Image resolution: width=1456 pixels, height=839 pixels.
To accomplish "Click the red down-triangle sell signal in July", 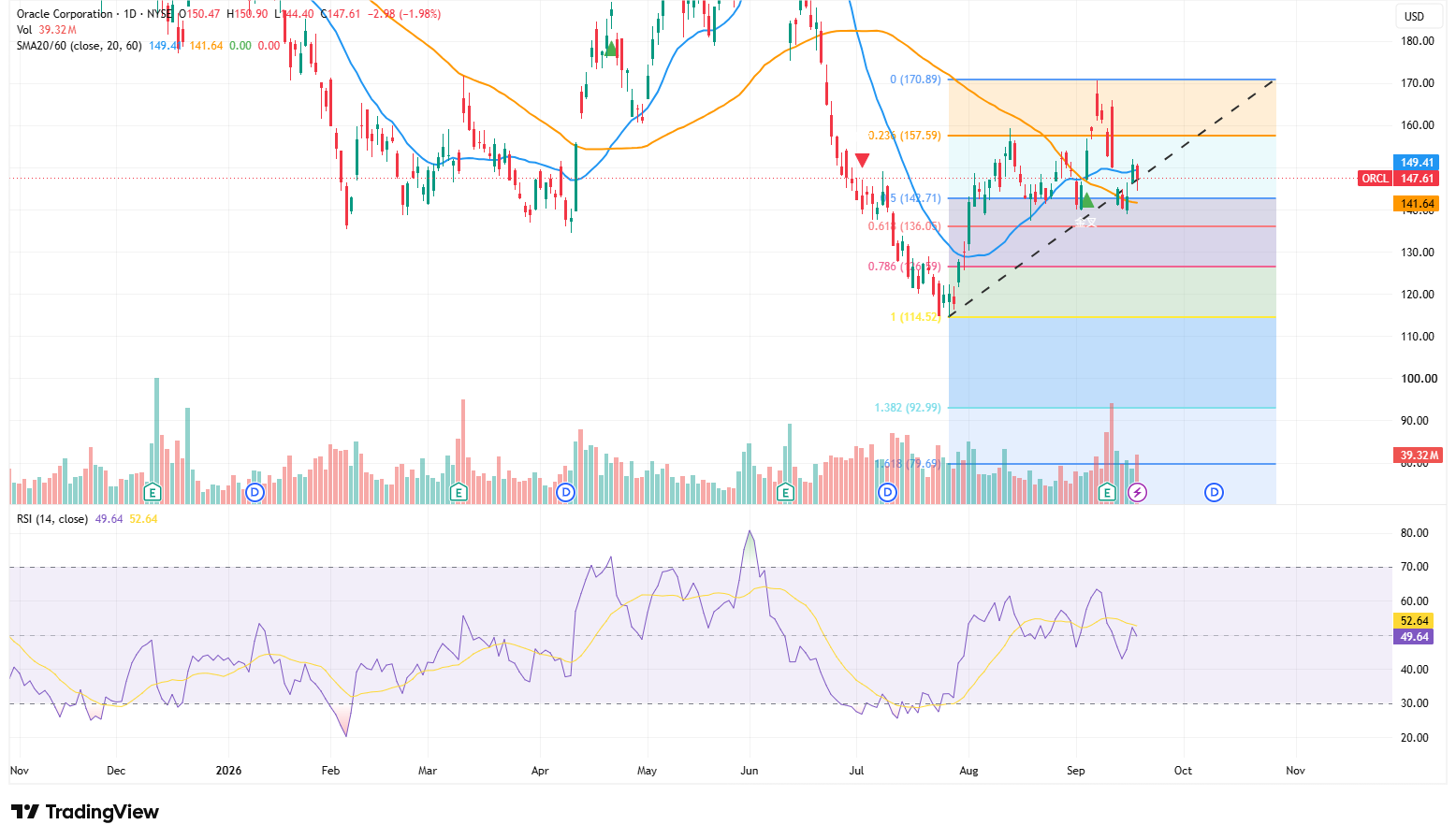I will (863, 161).
